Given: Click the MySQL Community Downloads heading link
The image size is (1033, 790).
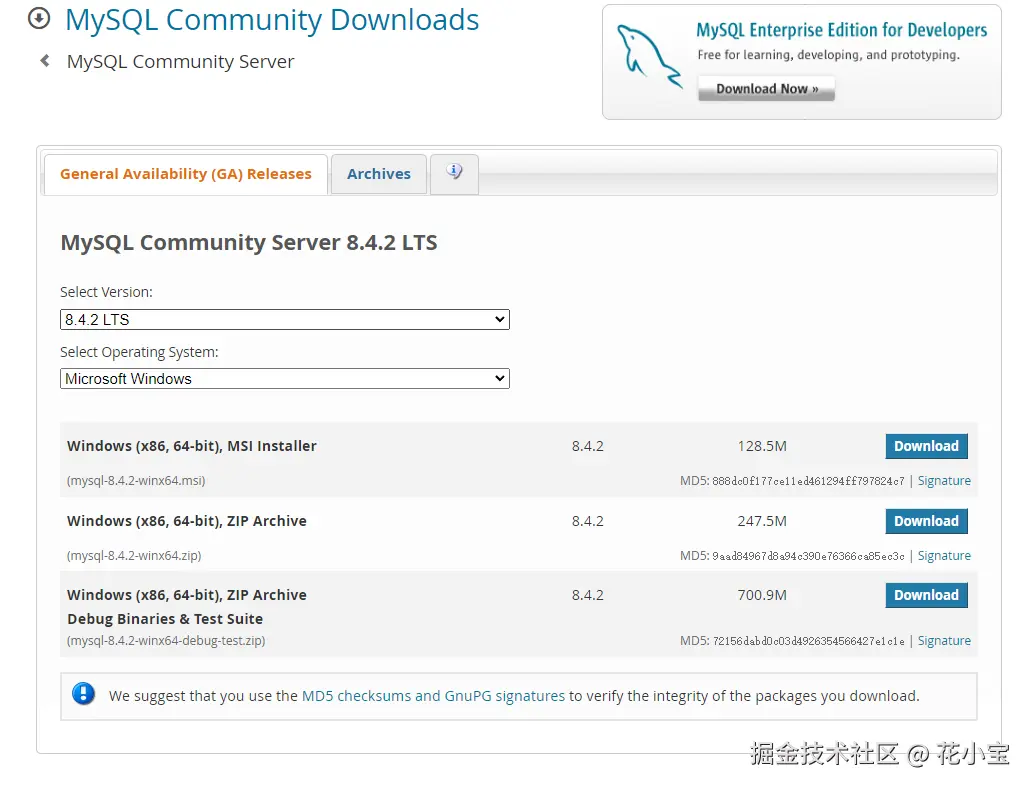Looking at the screenshot, I should (x=272, y=20).
